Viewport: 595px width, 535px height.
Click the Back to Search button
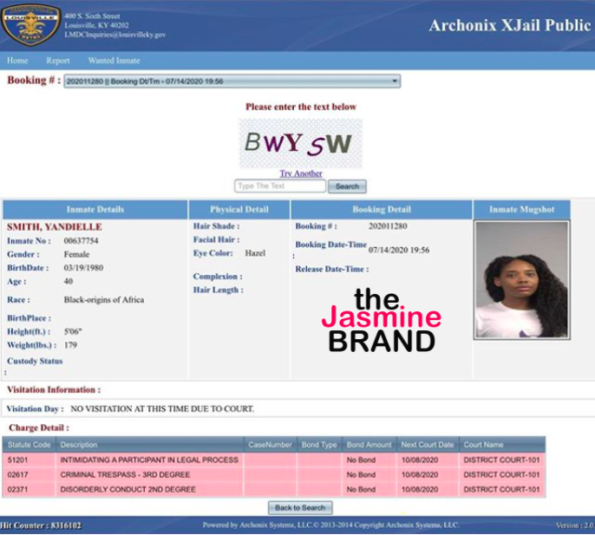click(300, 508)
